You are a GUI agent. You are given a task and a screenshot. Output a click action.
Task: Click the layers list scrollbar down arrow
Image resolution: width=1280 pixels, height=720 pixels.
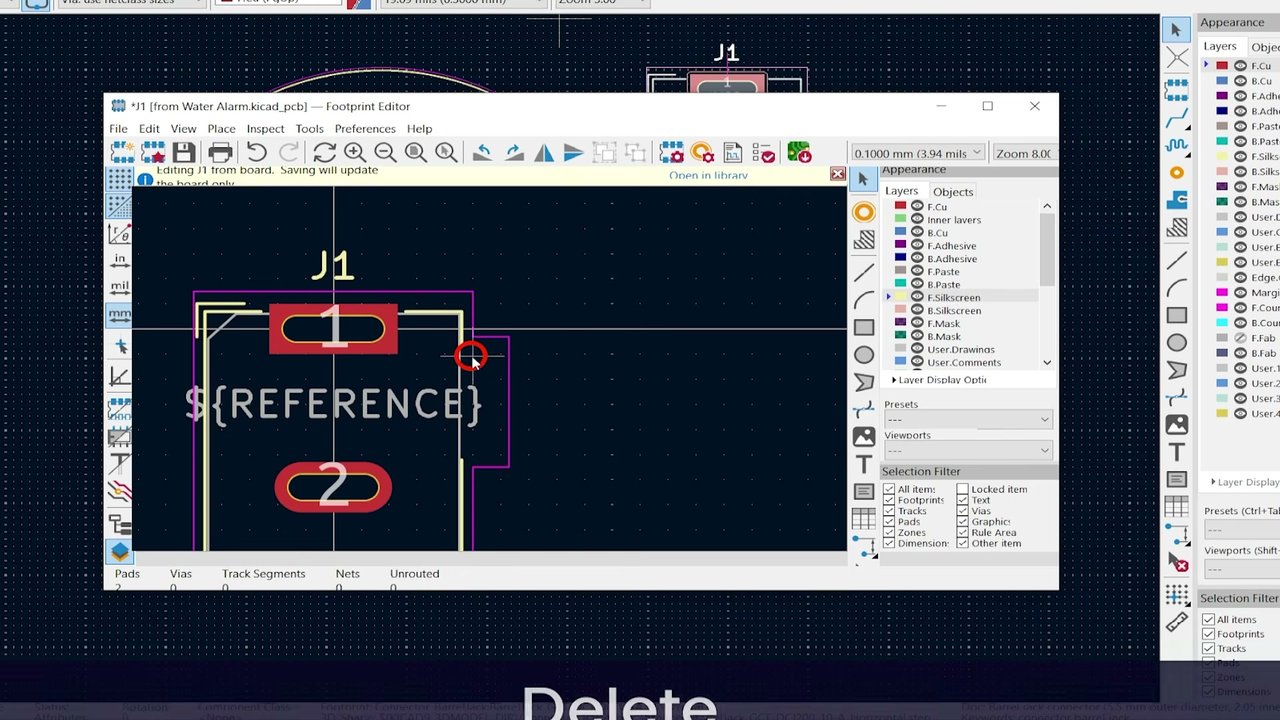(1047, 362)
